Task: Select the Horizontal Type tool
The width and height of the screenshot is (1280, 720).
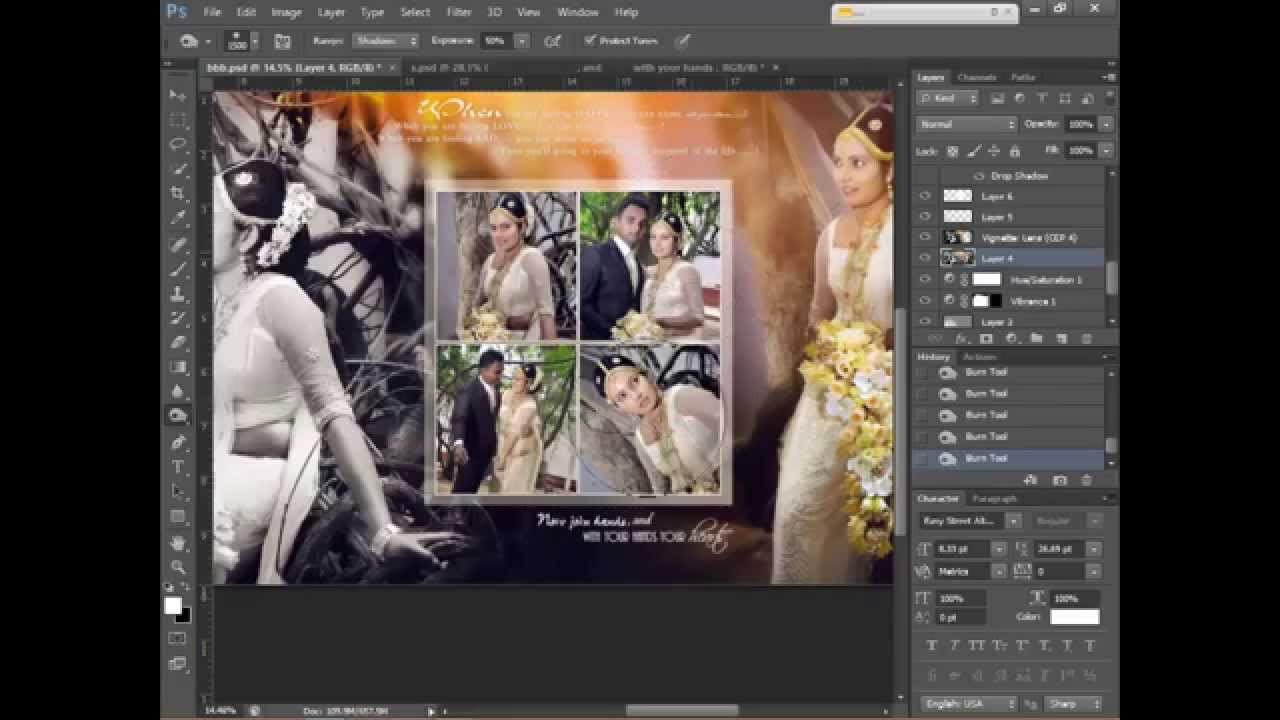Action: coord(178,467)
